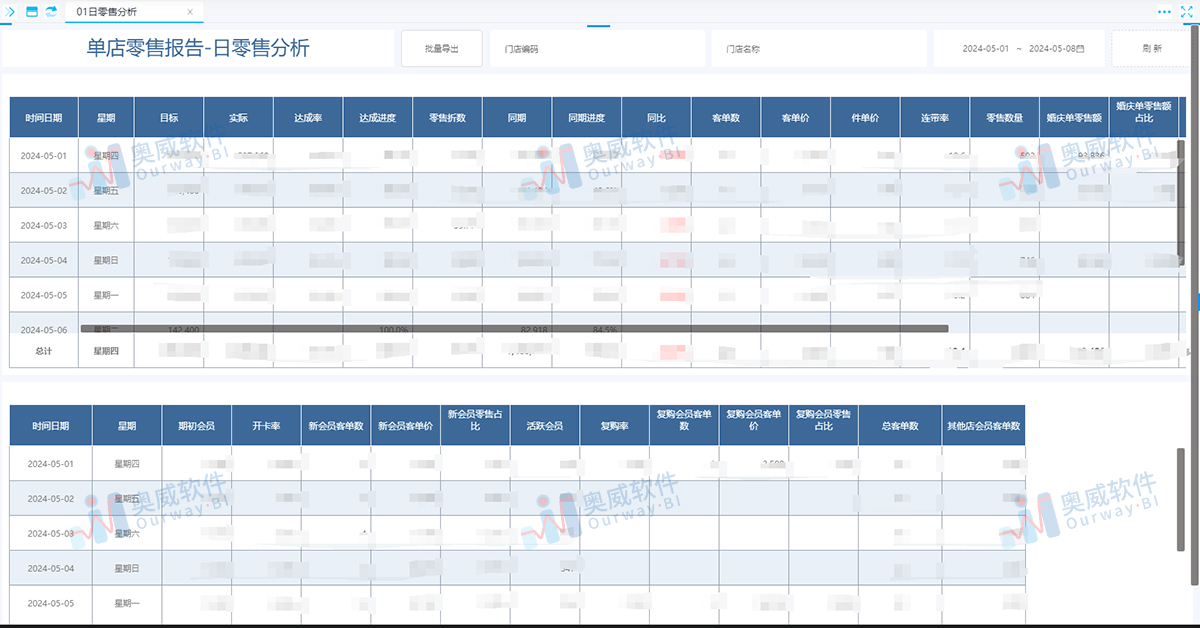
Task: Click the 客单价 column header
Action: [x=796, y=118]
